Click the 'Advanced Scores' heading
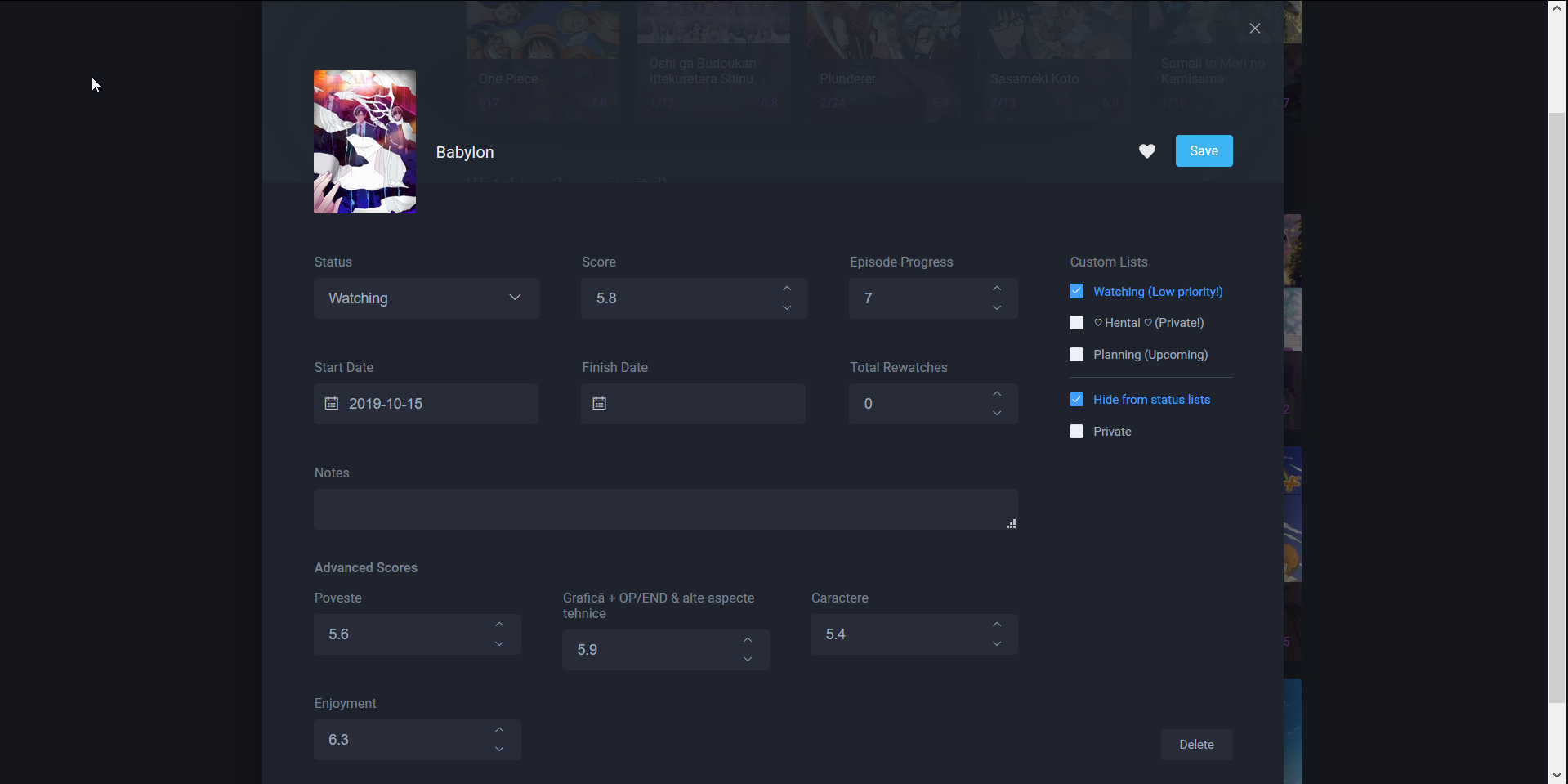 (366, 568)
